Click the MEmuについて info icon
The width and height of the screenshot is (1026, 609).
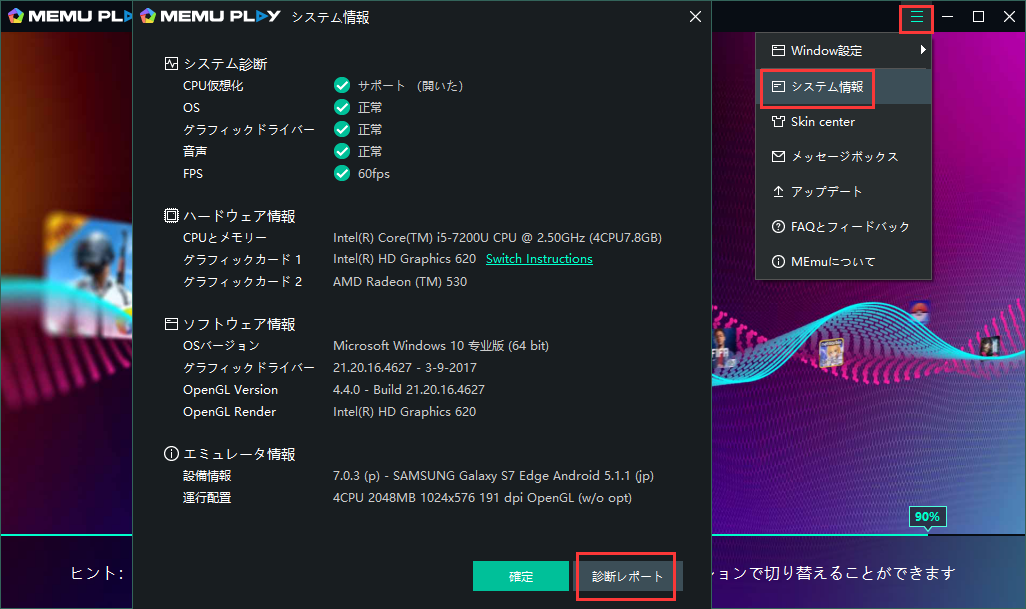pos(777,262)
